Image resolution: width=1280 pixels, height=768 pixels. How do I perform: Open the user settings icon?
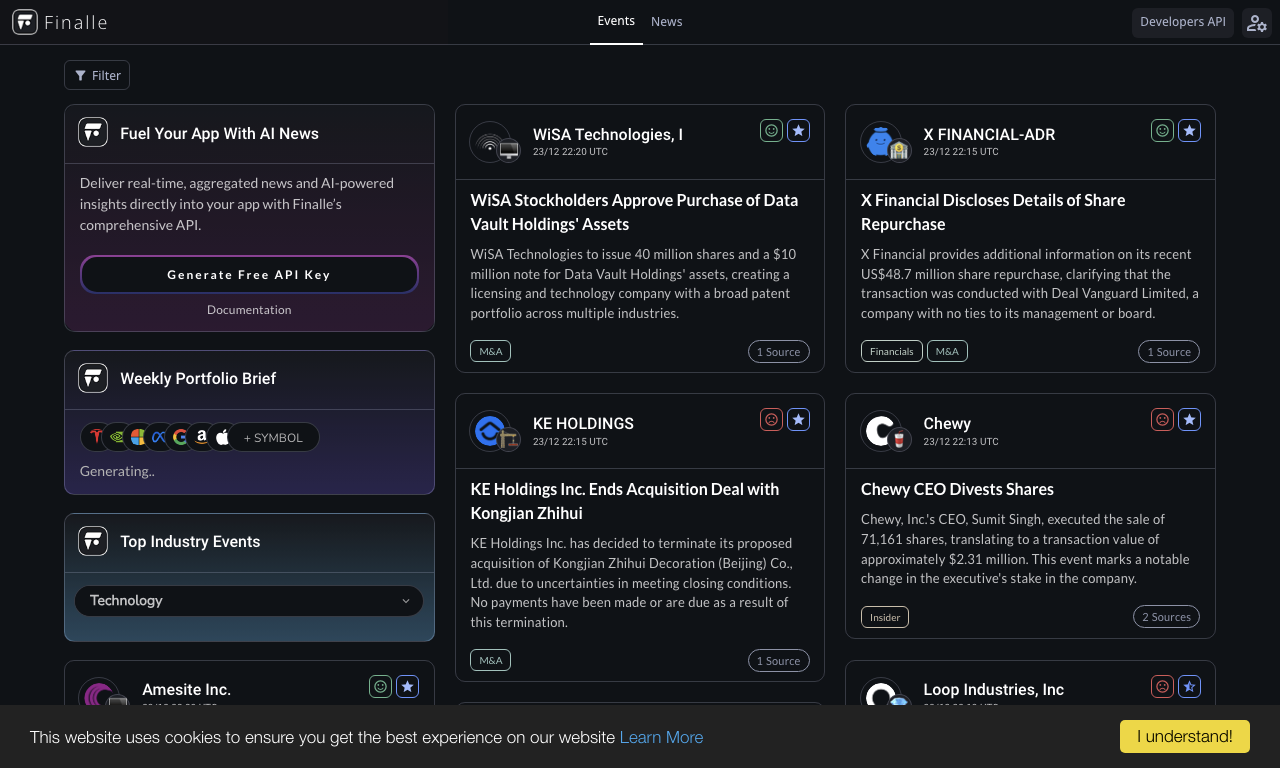[x=1256, y=23]
